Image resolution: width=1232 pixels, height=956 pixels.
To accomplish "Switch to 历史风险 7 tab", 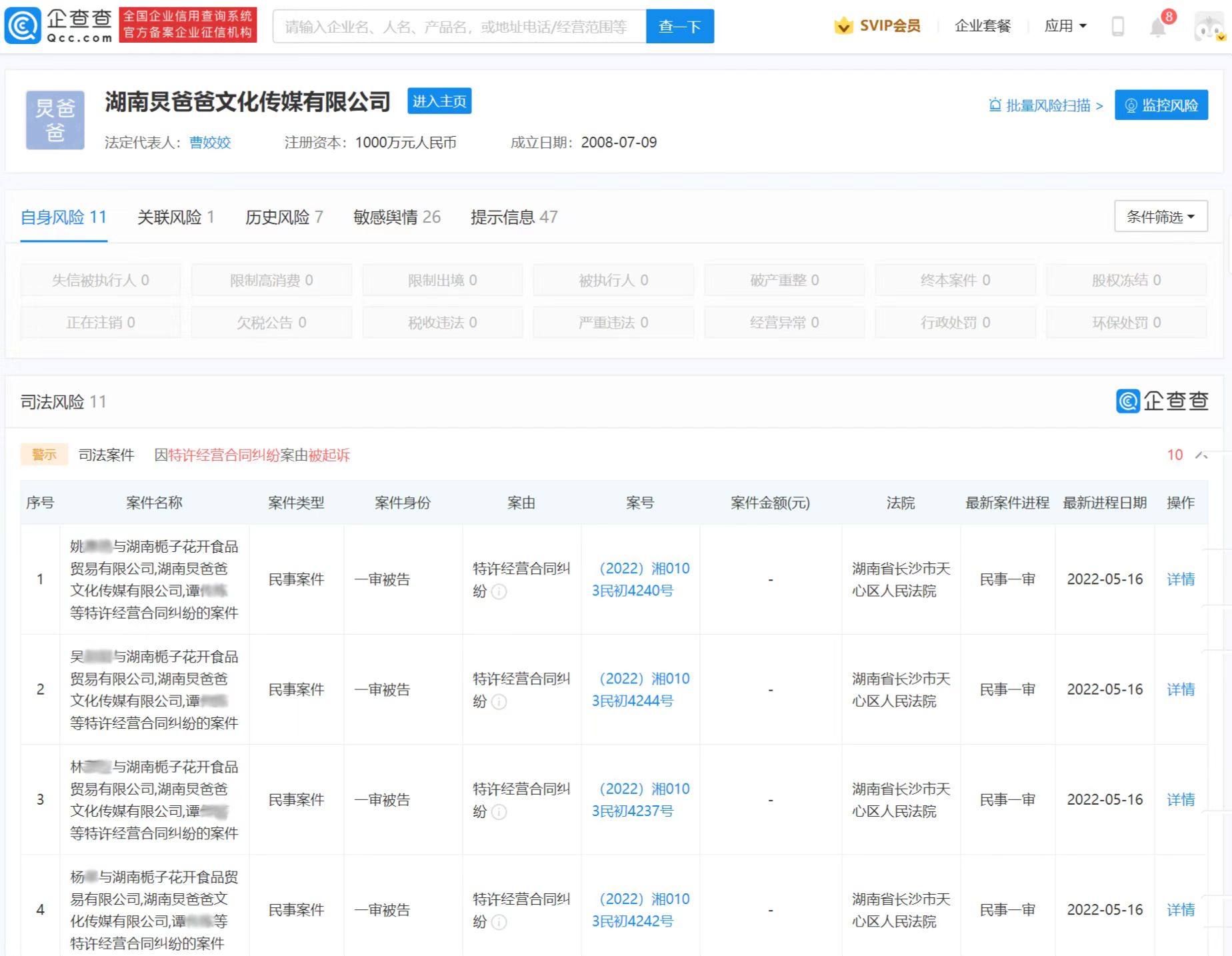I will tap(284, 217).
